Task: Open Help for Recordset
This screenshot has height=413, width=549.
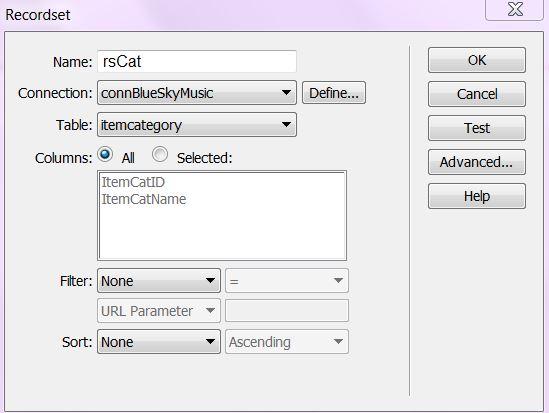Action: pyautogui.click(x=477, y=196)
